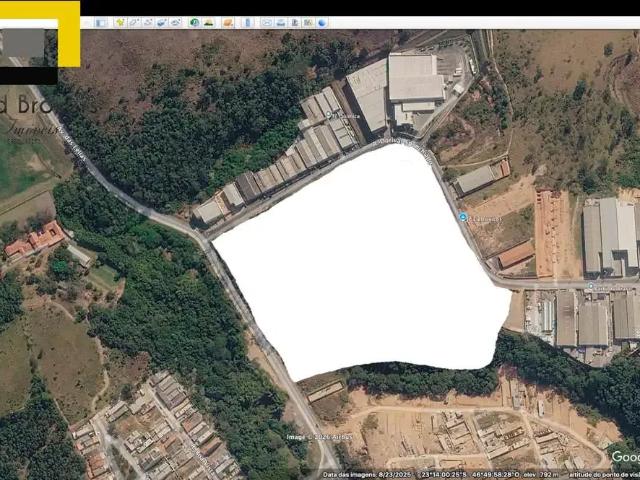This screenshot has width=640, height=480.
Task: Click the Email envelope icon
Action: pos(267,22)
